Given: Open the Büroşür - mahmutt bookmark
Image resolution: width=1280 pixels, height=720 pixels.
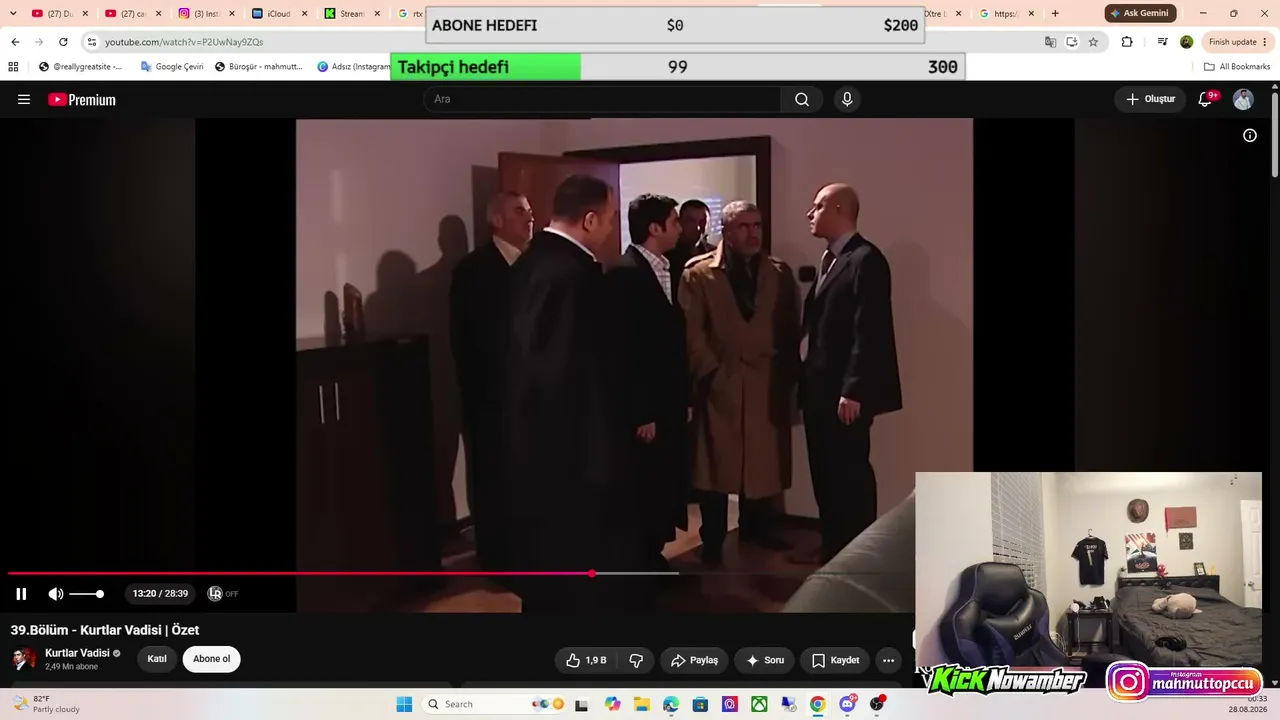Looking at the screenshot, I should click(258, 67).
